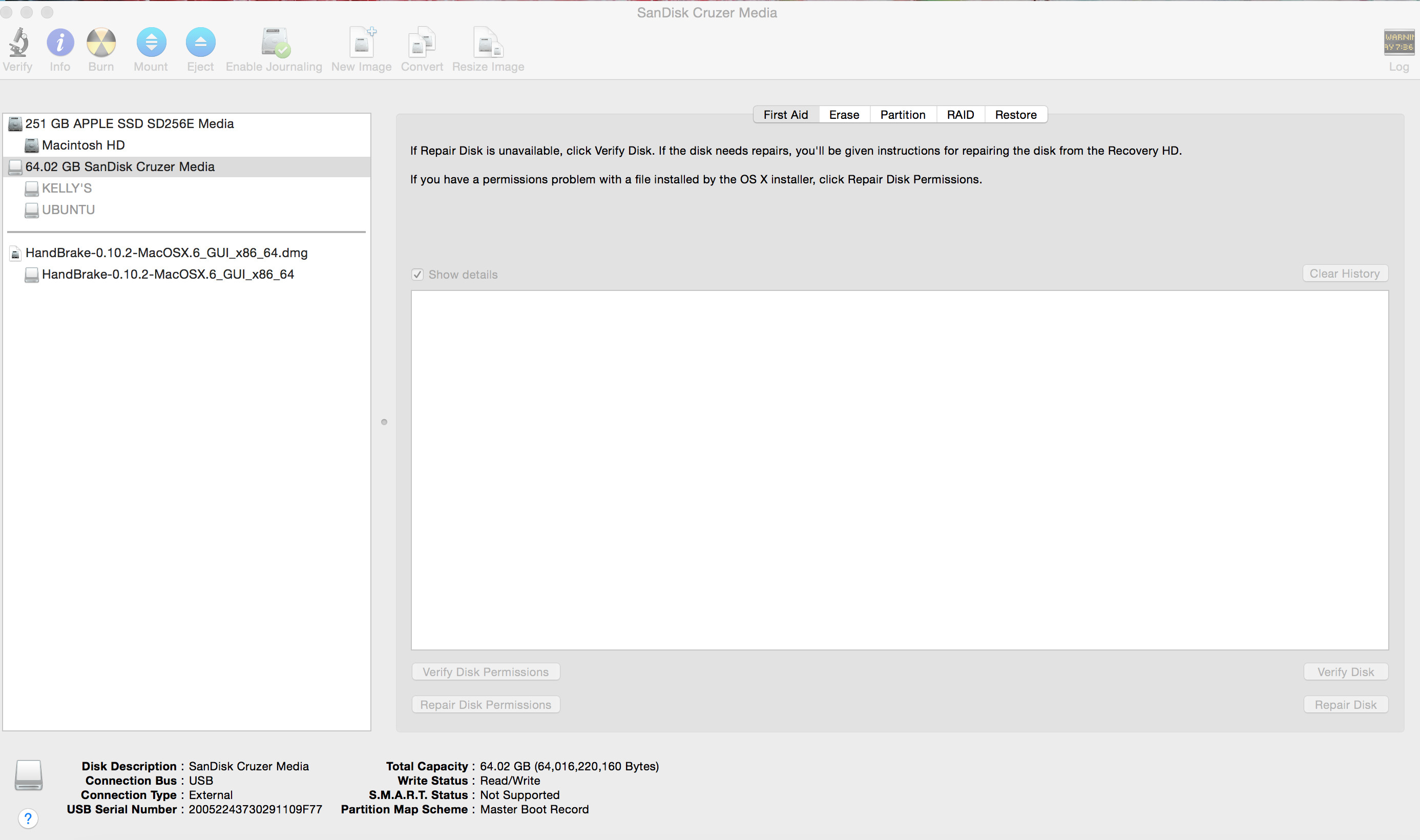
Task: Switch to the First Aid tab
Action: [x=785, y=114]
